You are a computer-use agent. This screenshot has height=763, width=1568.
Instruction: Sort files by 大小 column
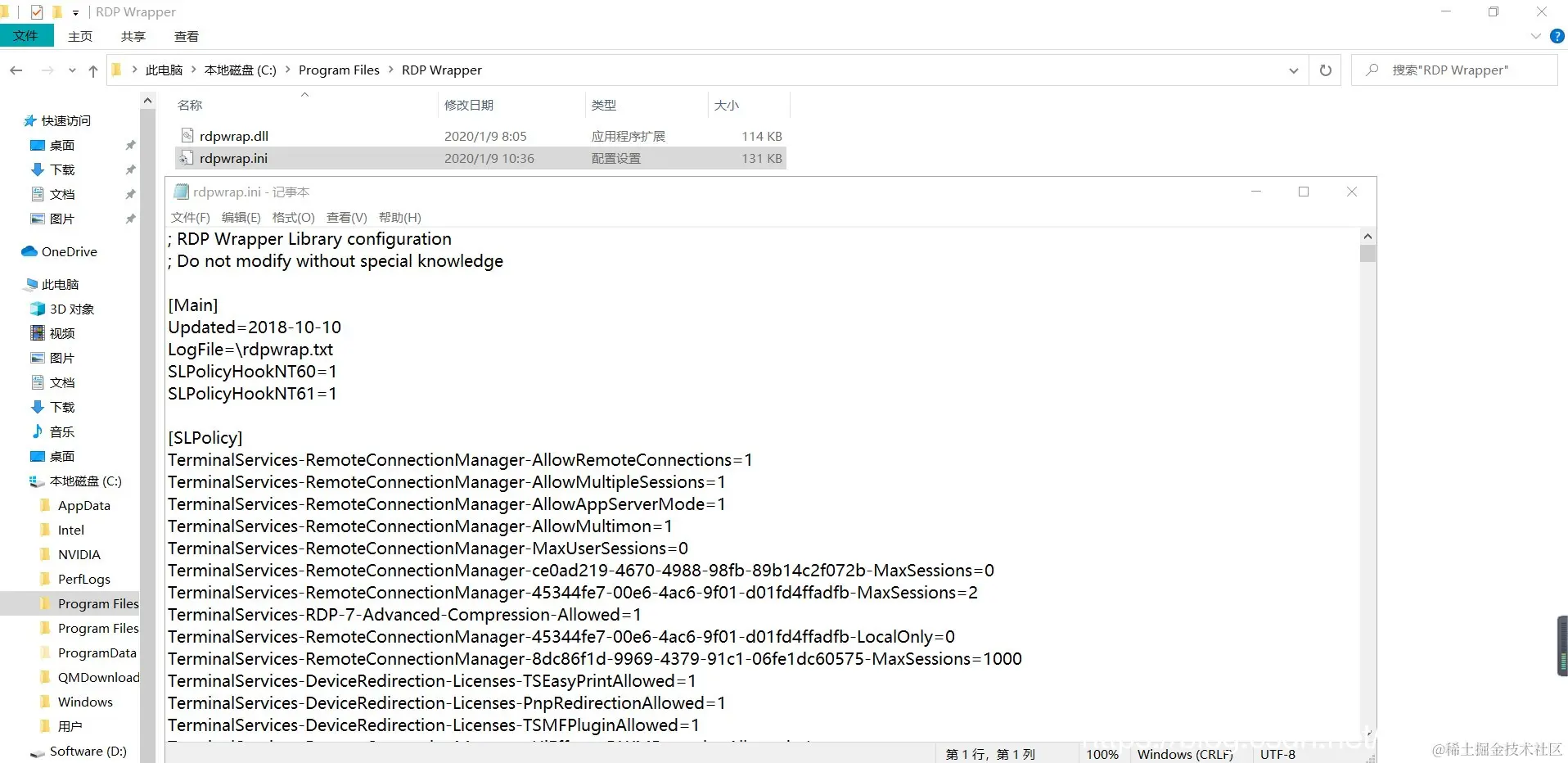pyautogui.click(x=727, y=106)
